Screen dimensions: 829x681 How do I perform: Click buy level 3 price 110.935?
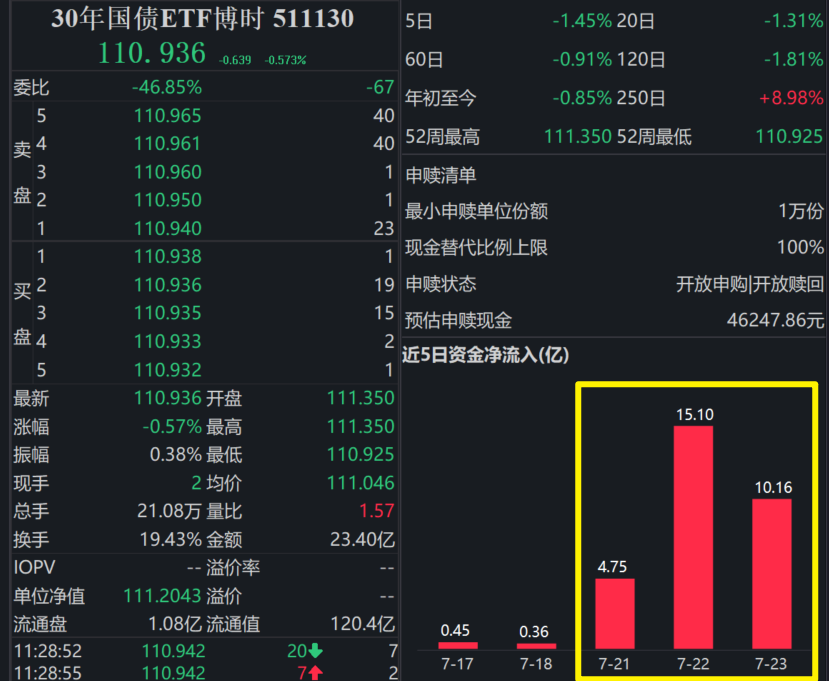(168, 313)
